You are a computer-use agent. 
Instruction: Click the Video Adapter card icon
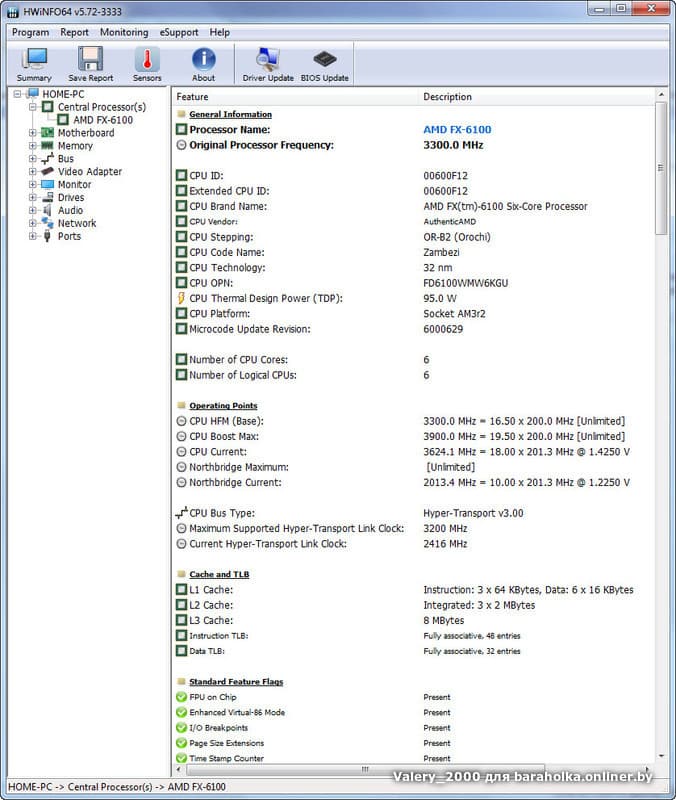[47, 171]
